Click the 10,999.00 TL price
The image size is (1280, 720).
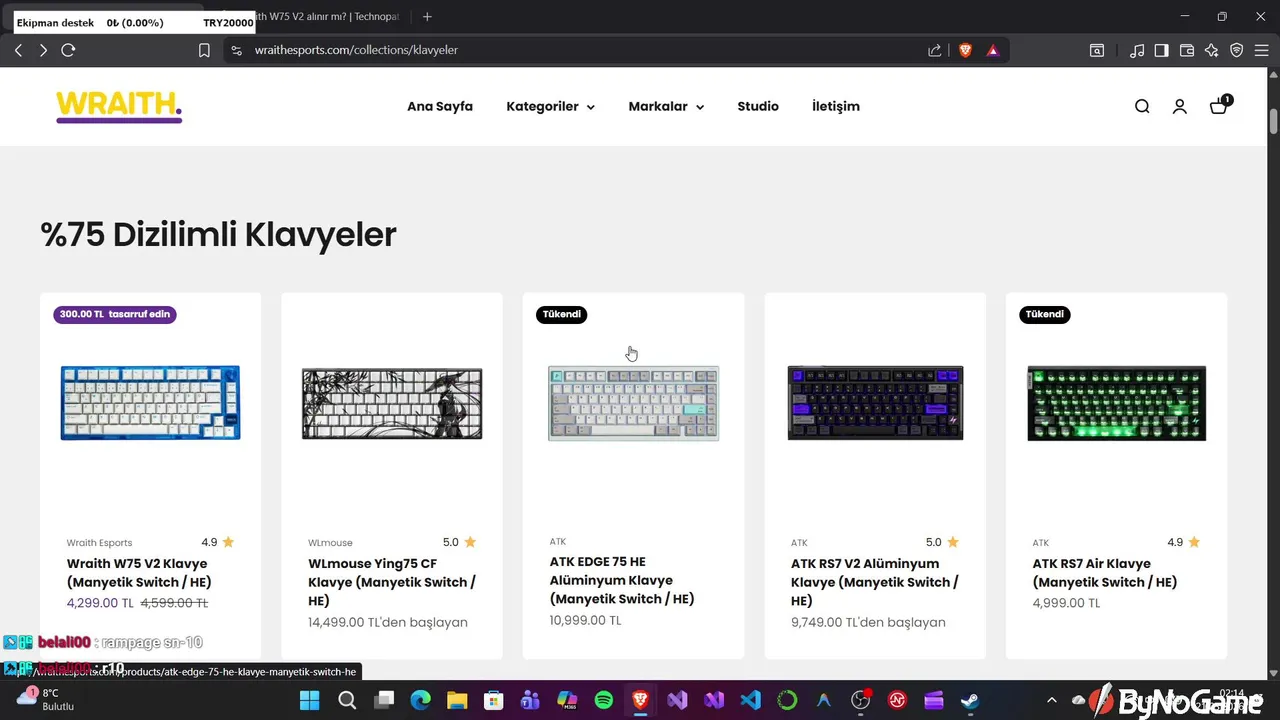tap(585, 620)
